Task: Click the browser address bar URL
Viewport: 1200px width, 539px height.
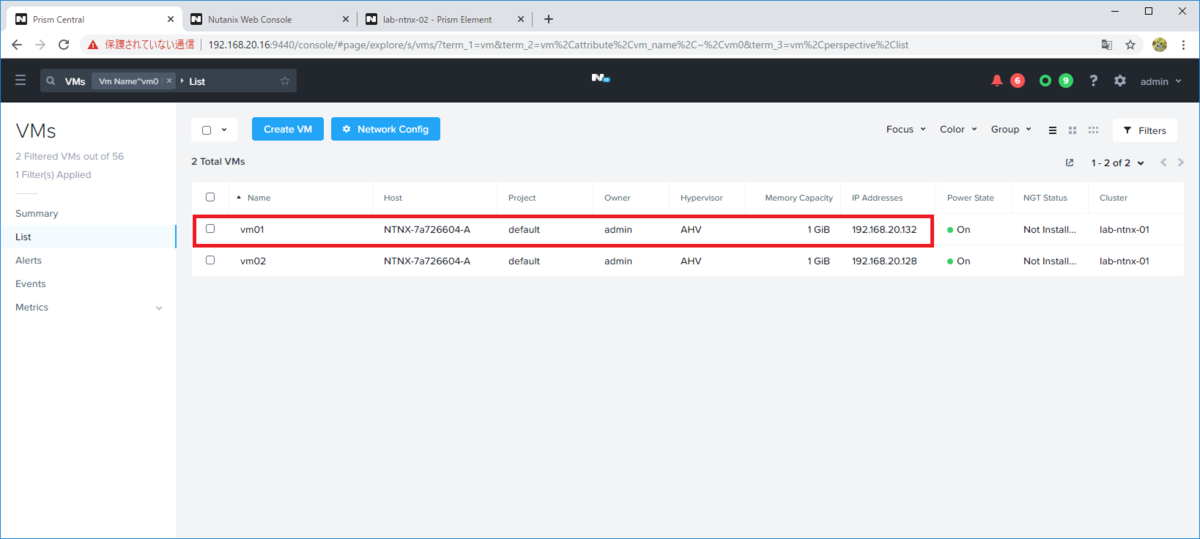Action: coord(558,45)
